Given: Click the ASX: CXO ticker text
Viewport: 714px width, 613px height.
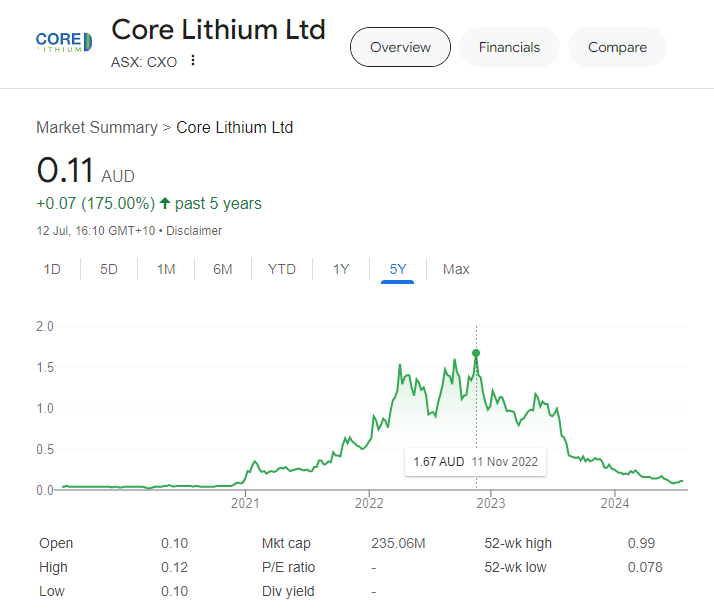Looking at the screenshot, I should tap(144, 62).
